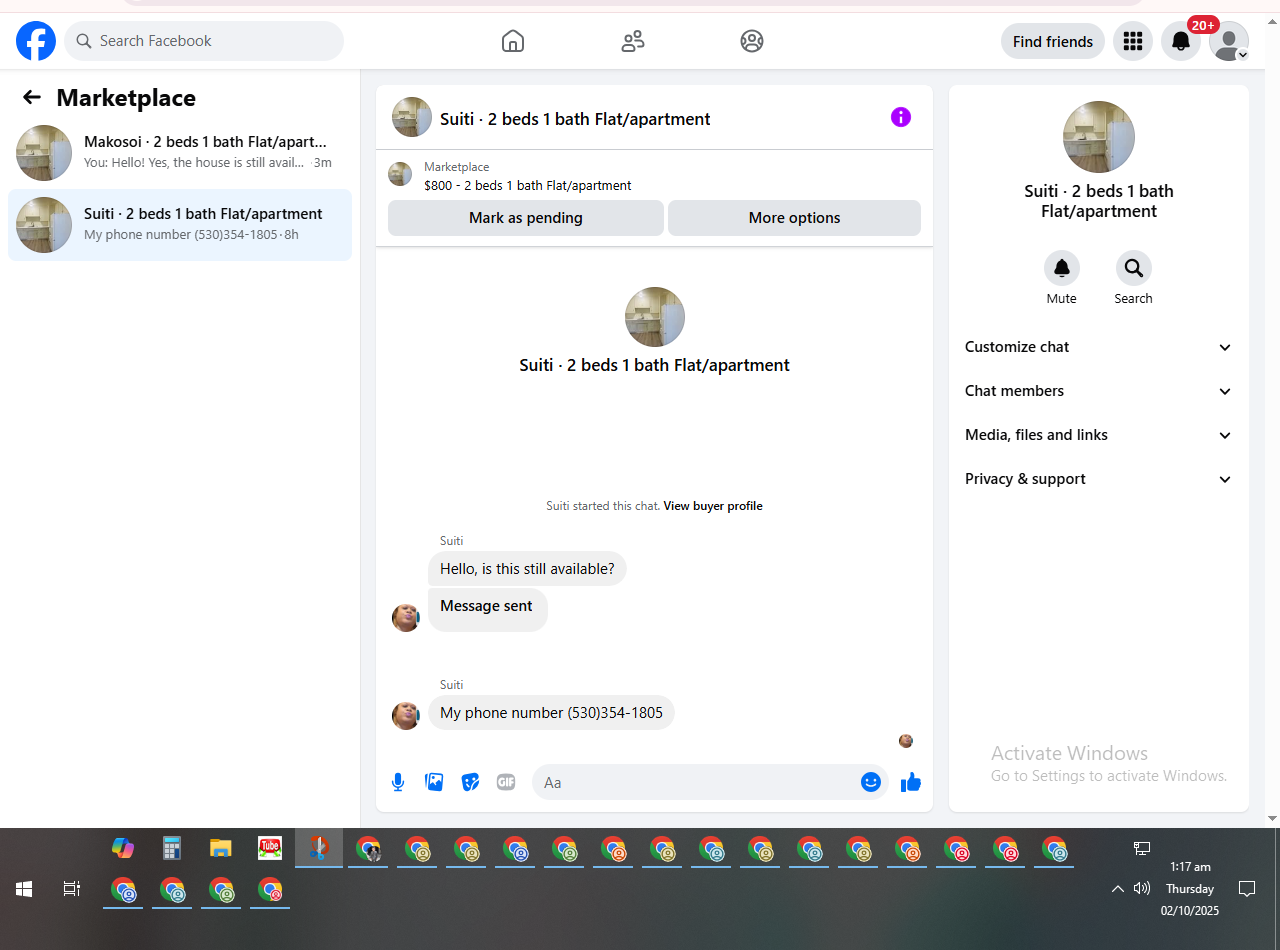Click Mark as pending
This screenshot has width=1280, height=950.
pyautogui.click(x=526, y=218)
